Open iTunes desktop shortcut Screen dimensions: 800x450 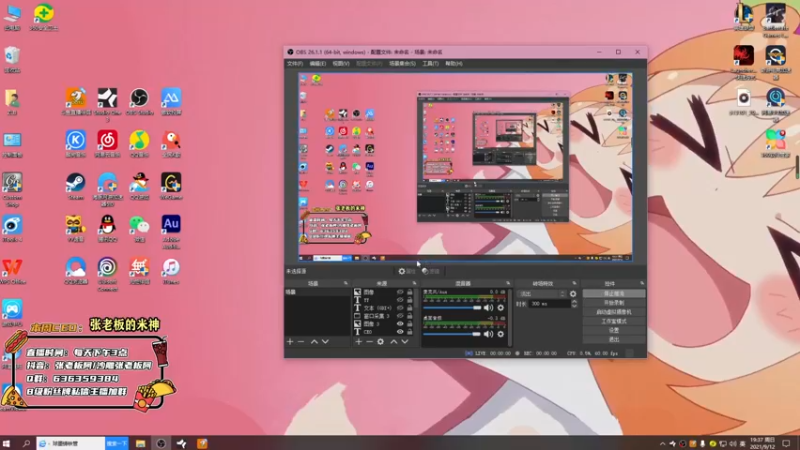[x=171, y=271]
